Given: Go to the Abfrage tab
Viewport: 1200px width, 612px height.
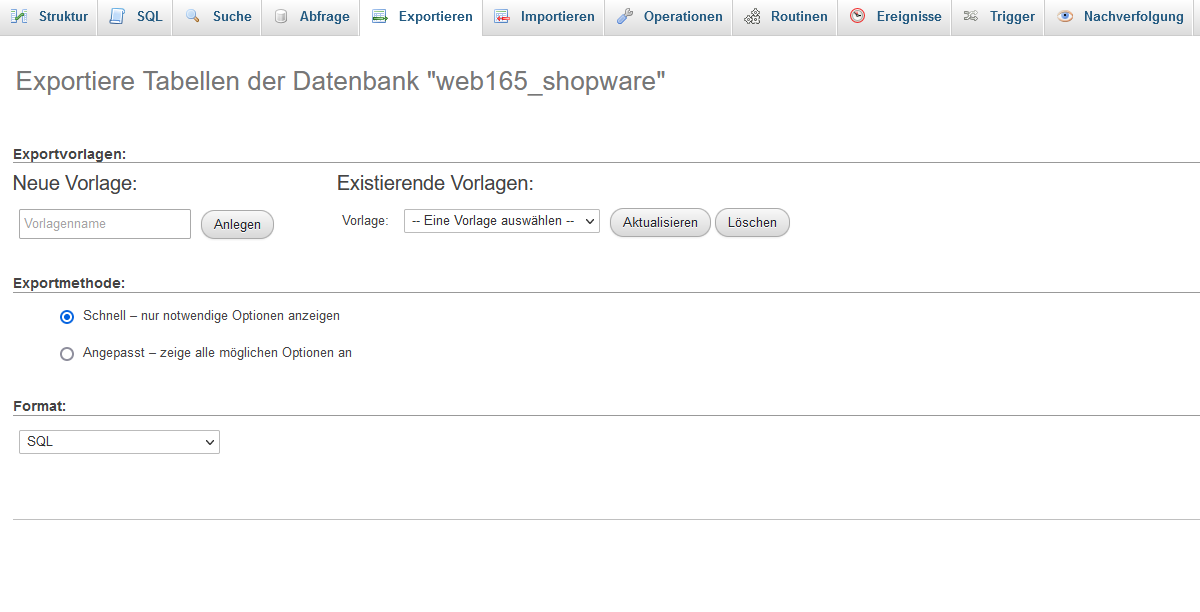Looking at the screenshot, I should 310,17.
